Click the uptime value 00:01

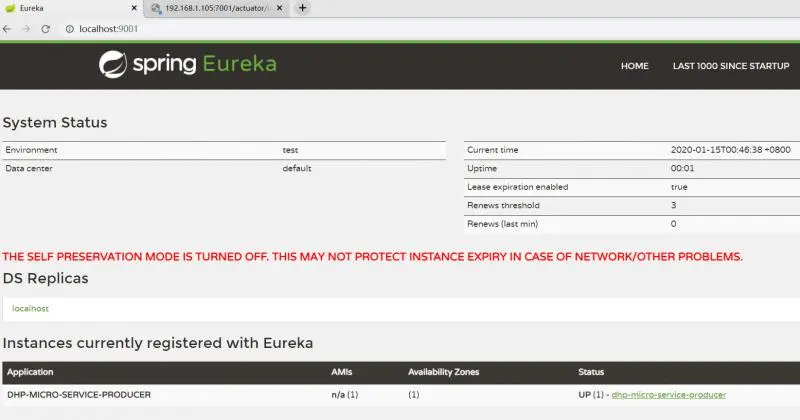[x=683, y=168]
